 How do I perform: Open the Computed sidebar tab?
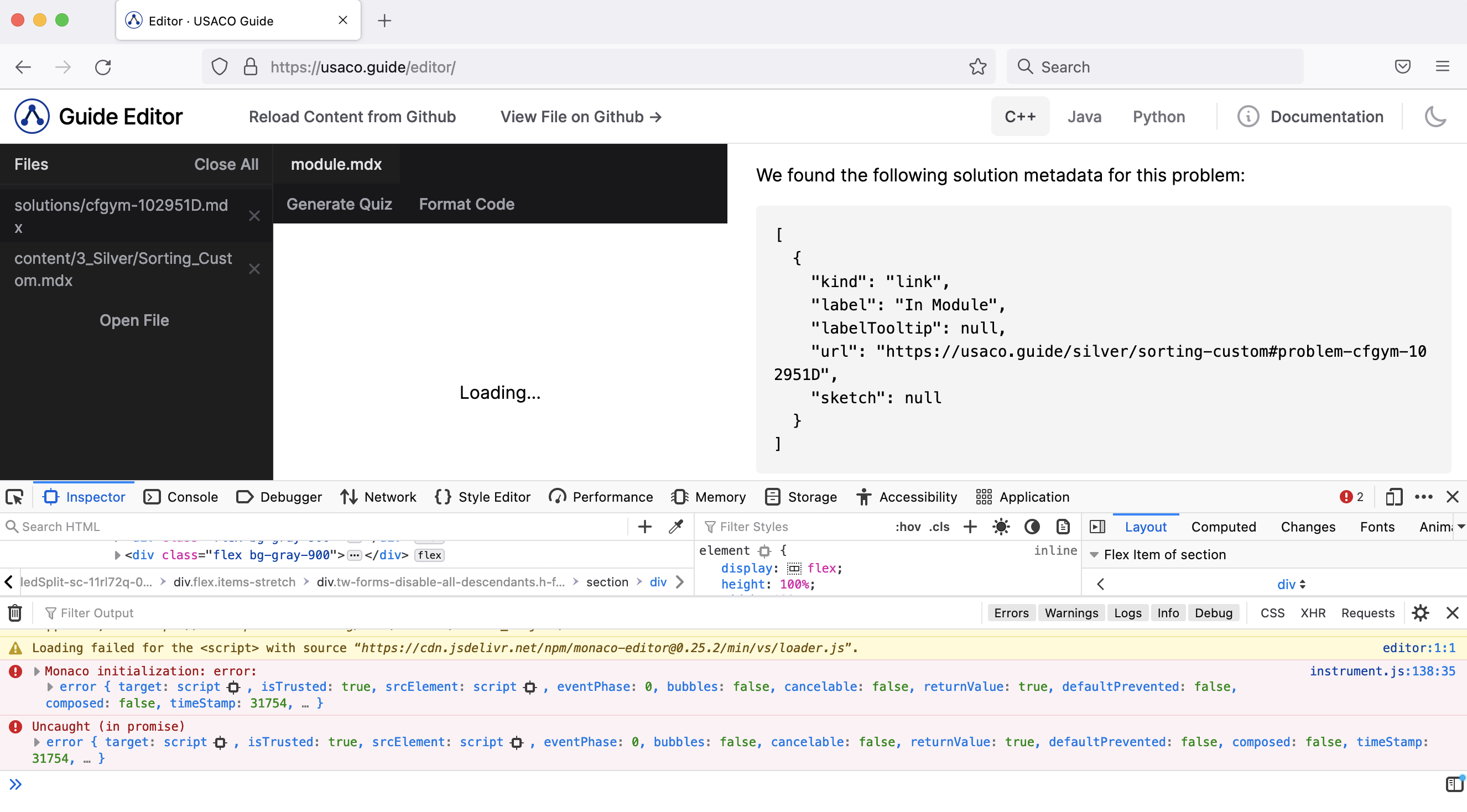click(x=1223, y=527)
